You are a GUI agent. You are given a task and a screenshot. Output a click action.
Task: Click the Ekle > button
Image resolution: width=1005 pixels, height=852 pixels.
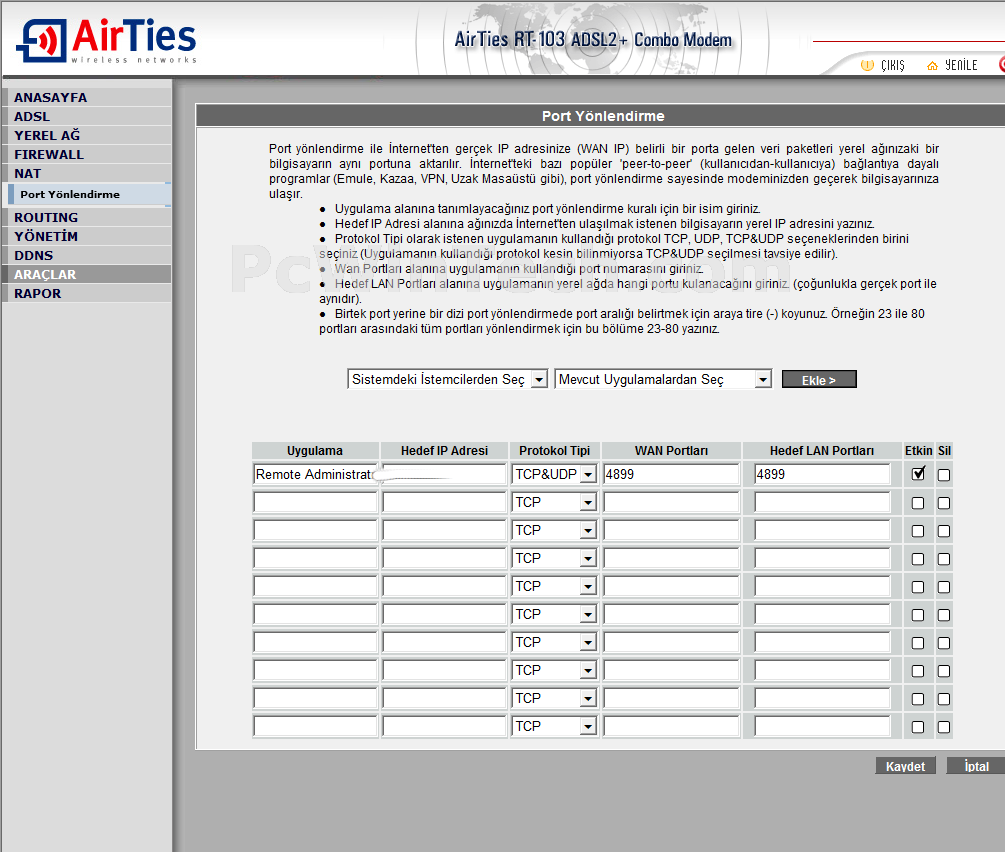pyautogui.click(x=819, y=380)
